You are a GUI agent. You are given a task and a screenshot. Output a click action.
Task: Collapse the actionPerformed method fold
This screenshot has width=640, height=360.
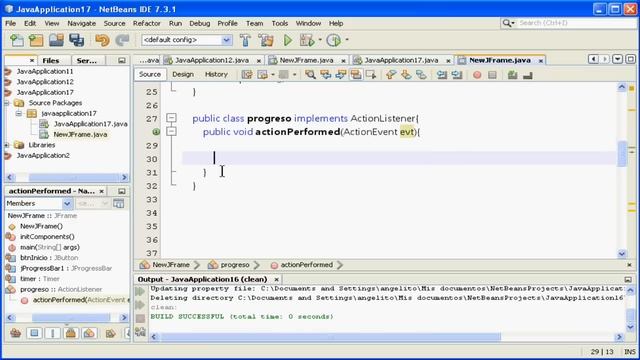171,131
